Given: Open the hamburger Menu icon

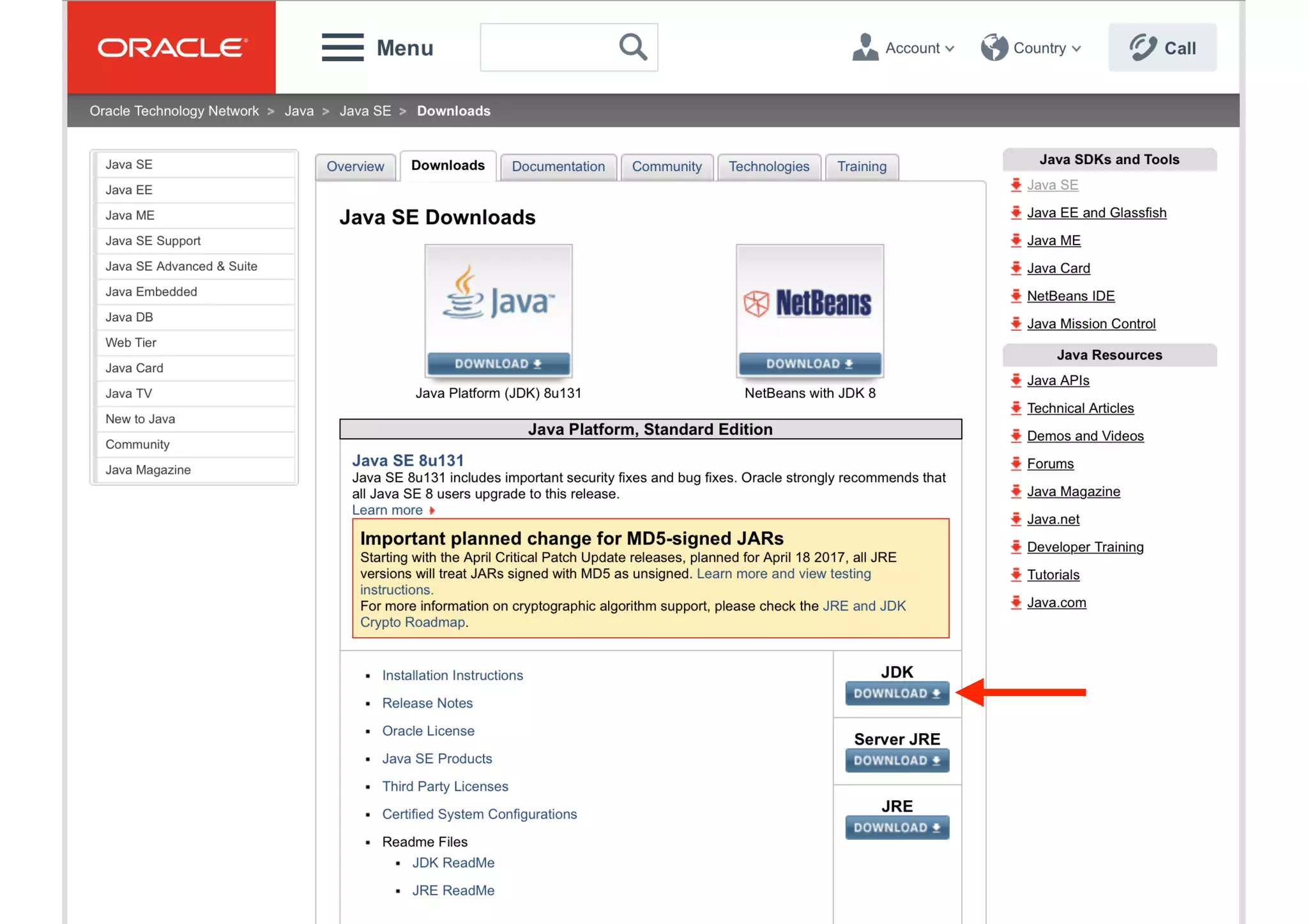Looking at the screenshot, I should (342, 47).
